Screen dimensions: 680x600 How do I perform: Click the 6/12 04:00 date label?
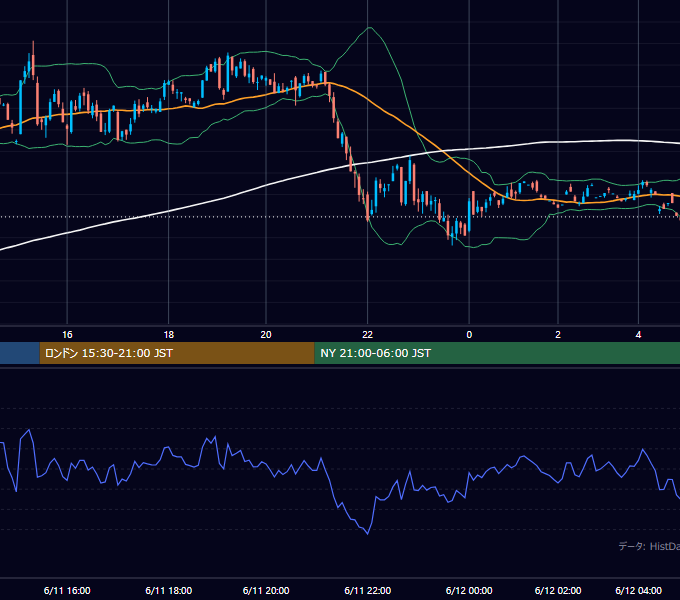[x=638, y=590]
